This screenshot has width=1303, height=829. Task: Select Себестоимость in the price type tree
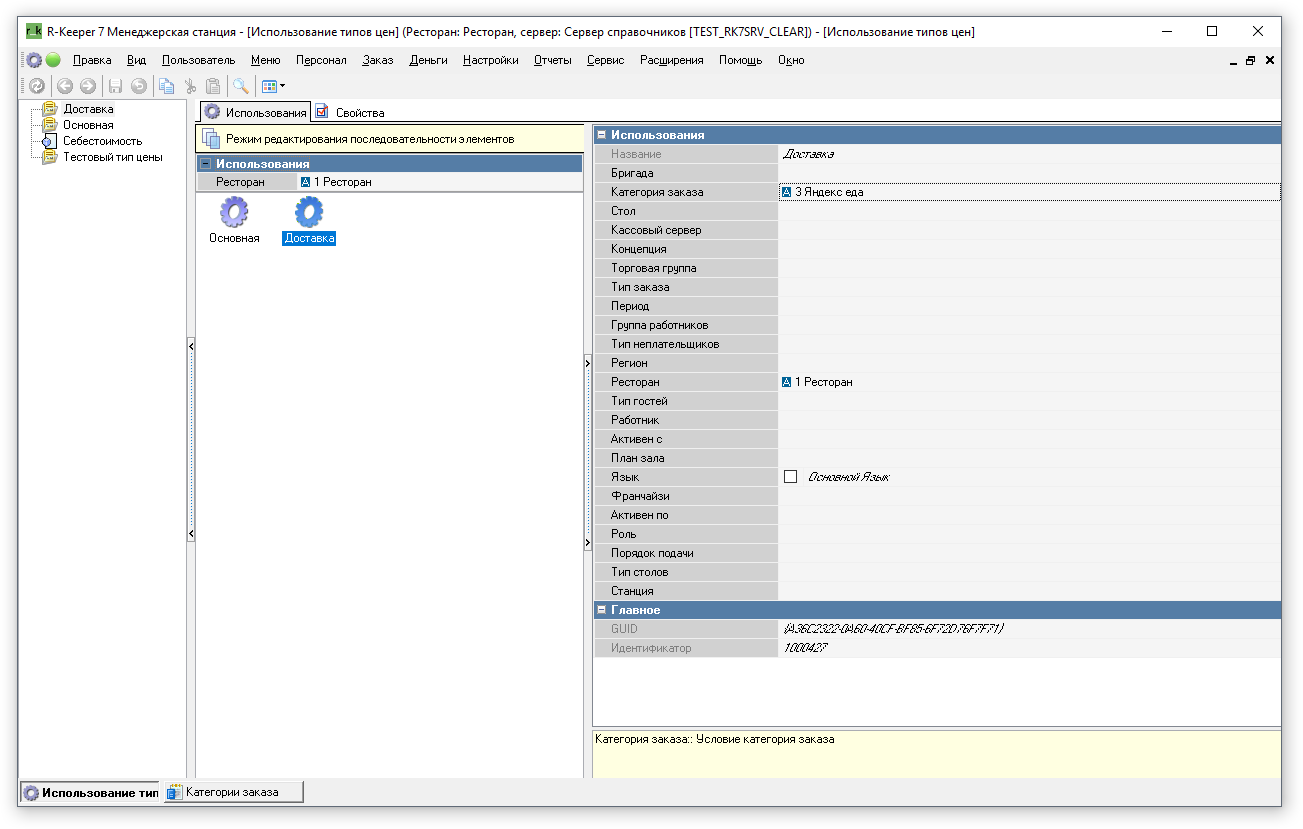tap(103, 141)
